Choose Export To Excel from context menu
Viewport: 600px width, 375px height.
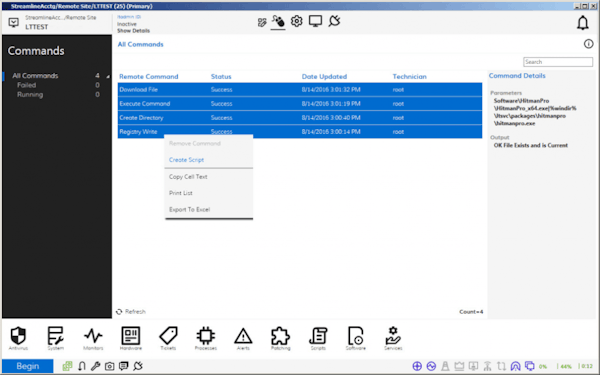[189, 210]
